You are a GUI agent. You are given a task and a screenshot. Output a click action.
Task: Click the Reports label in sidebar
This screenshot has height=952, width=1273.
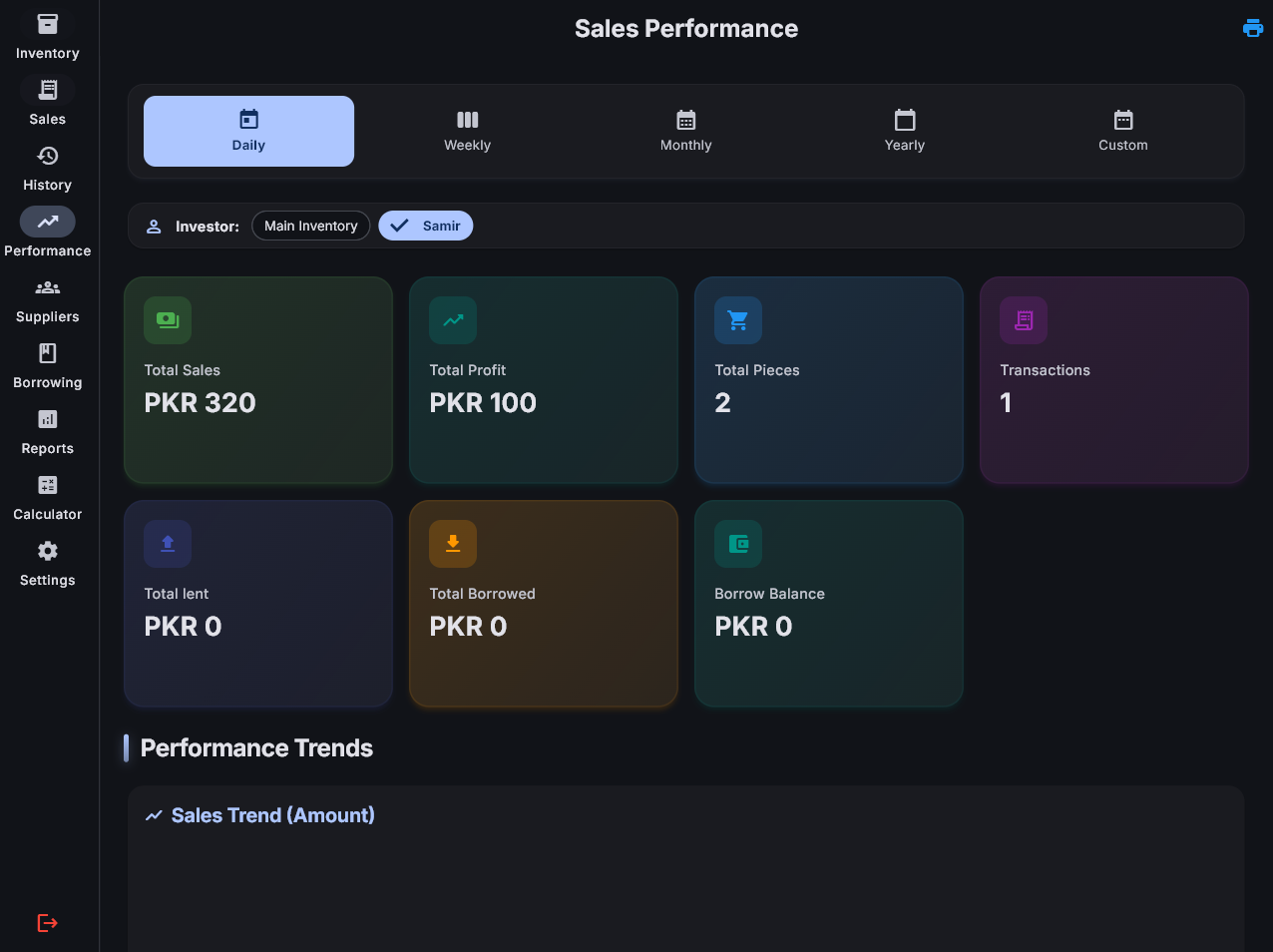pos(48,449)
